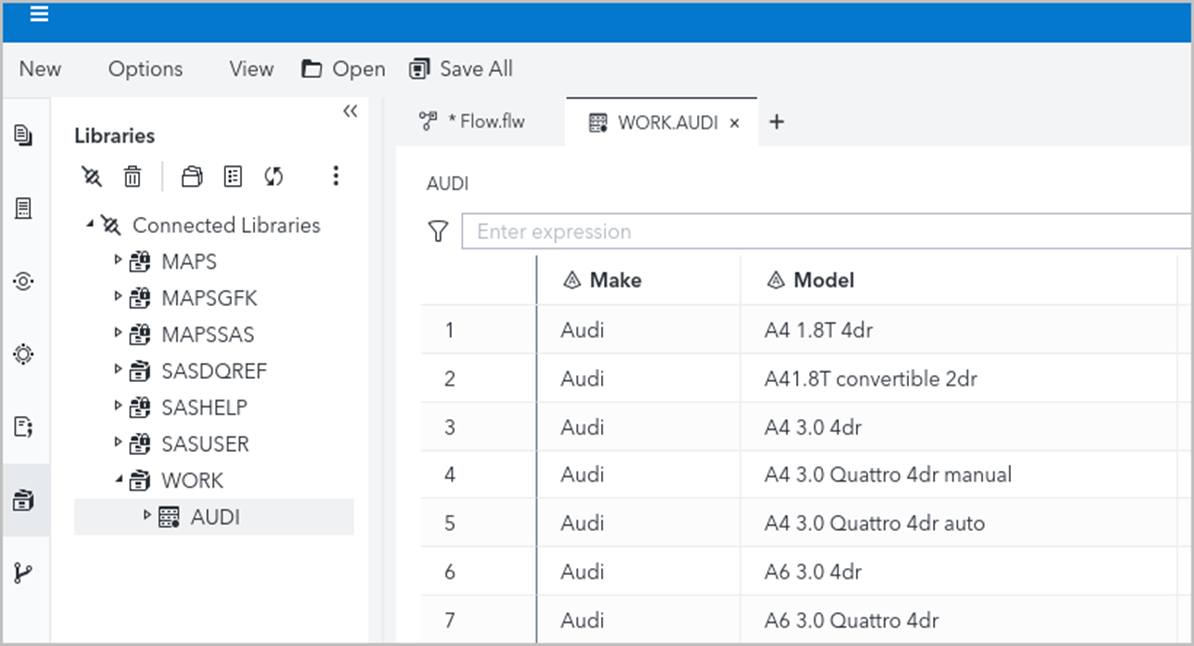
Task: Toggle the filter funnel for the data table
Action: pyautogui.click(x=438, y=231)
